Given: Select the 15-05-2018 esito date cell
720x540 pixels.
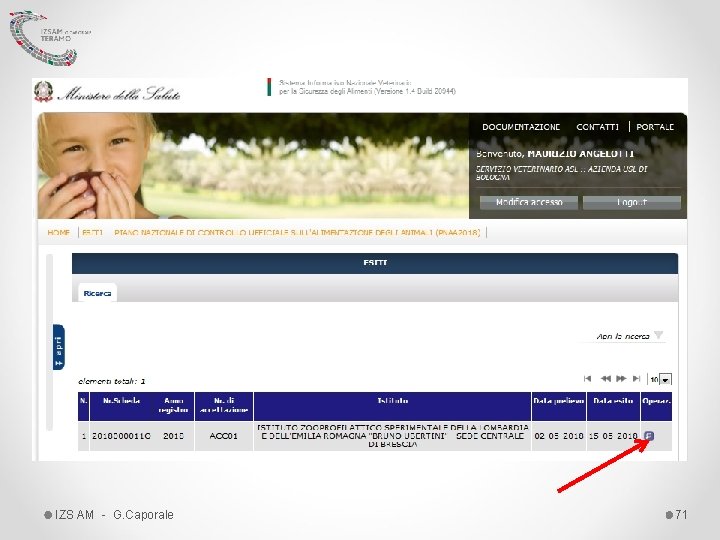Looking at the screenshot, I should click(613, 436).
